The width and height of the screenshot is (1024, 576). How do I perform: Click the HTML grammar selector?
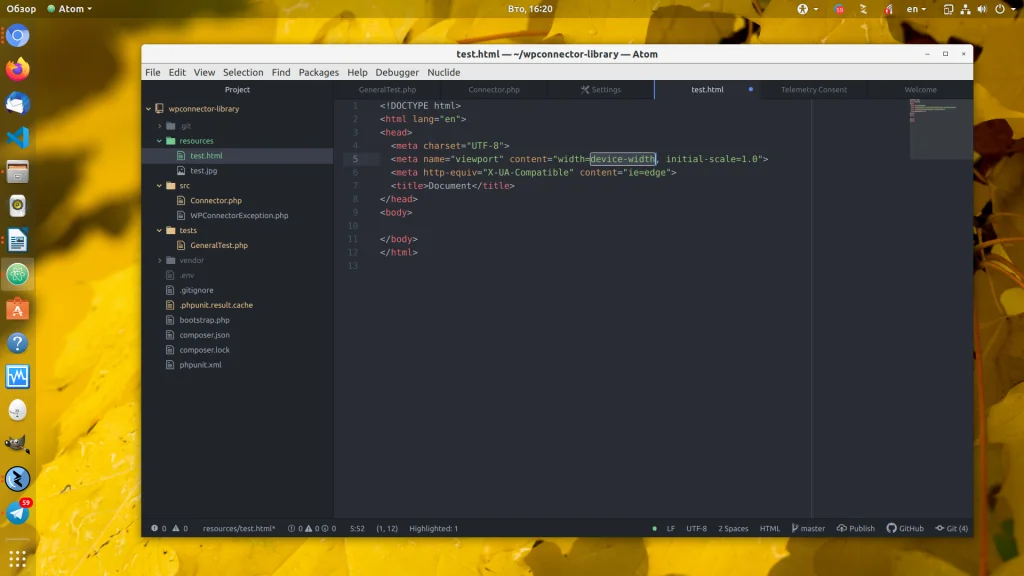click(769, 528)
